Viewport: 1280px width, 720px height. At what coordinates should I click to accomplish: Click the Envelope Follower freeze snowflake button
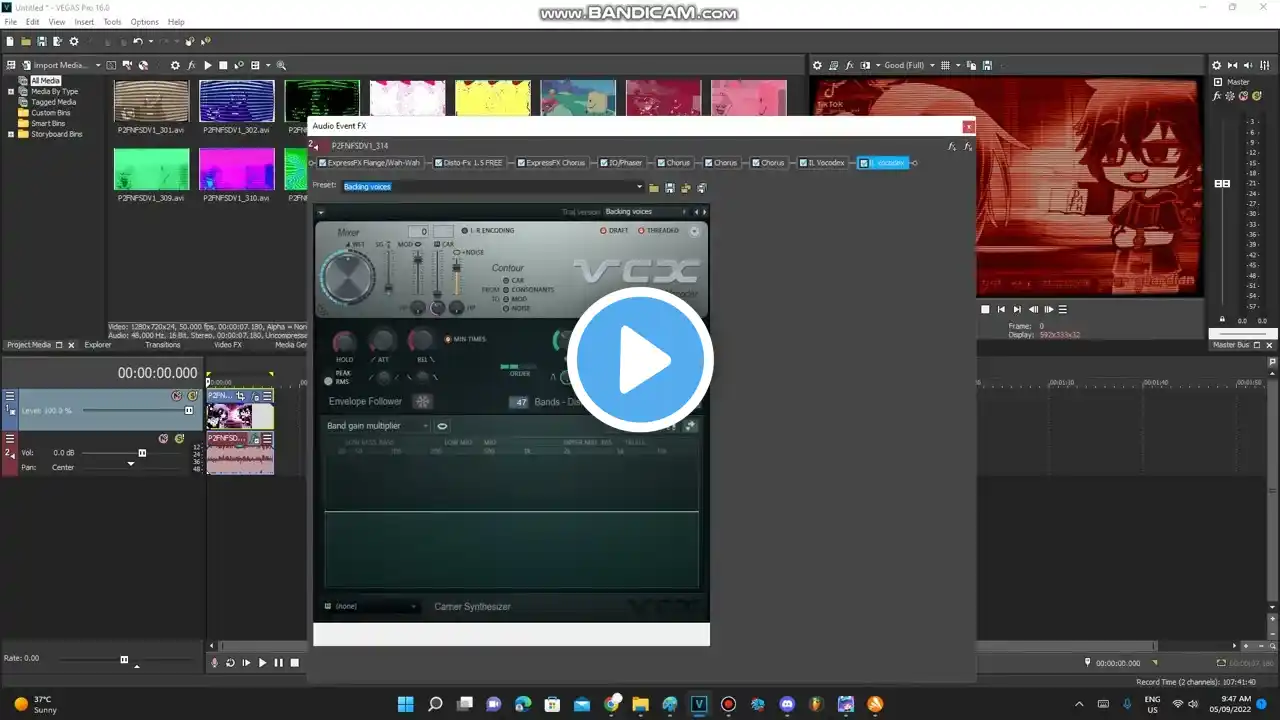423,401
